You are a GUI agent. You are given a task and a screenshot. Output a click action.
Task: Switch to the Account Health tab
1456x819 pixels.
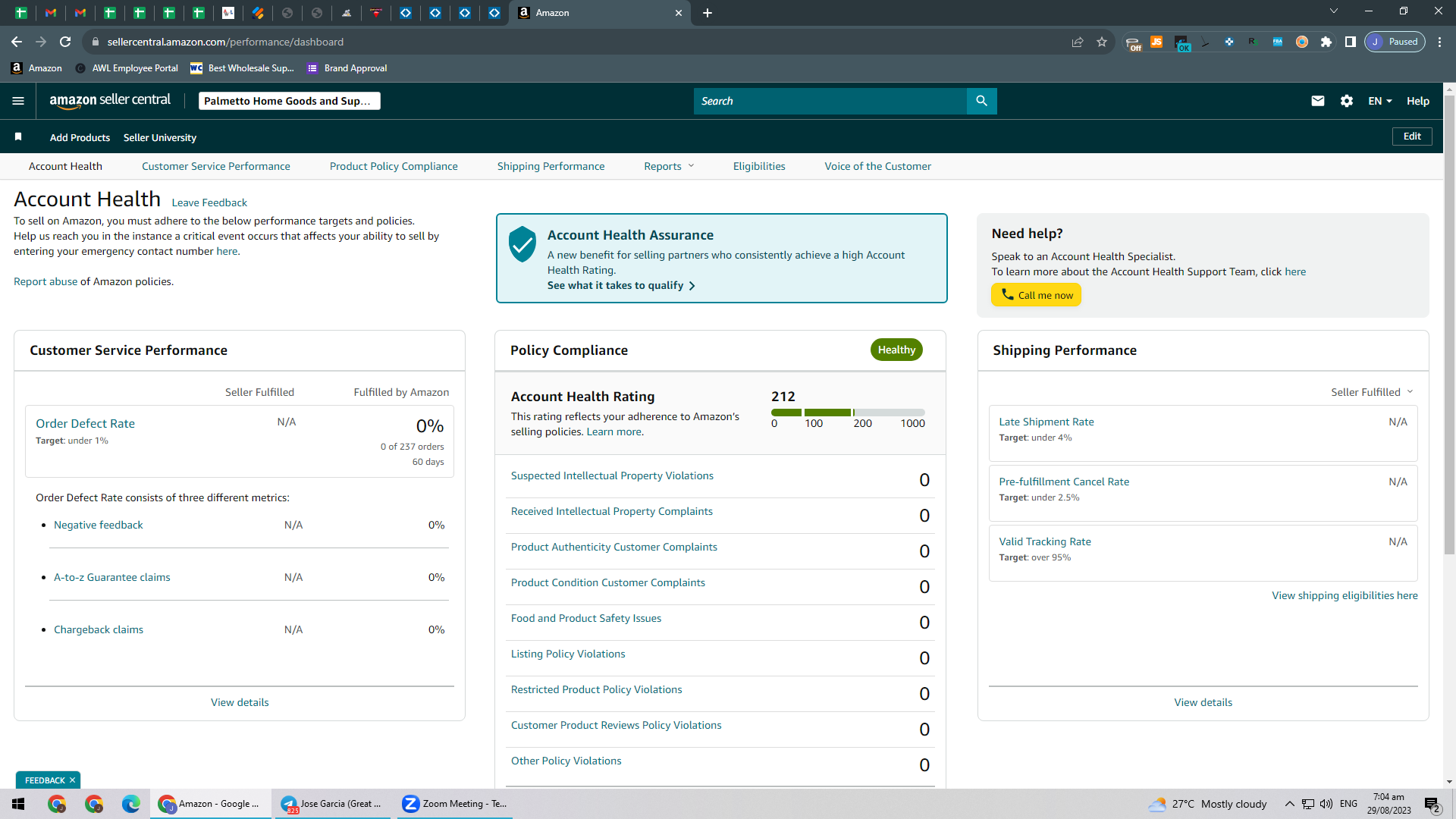coord(65,166)
